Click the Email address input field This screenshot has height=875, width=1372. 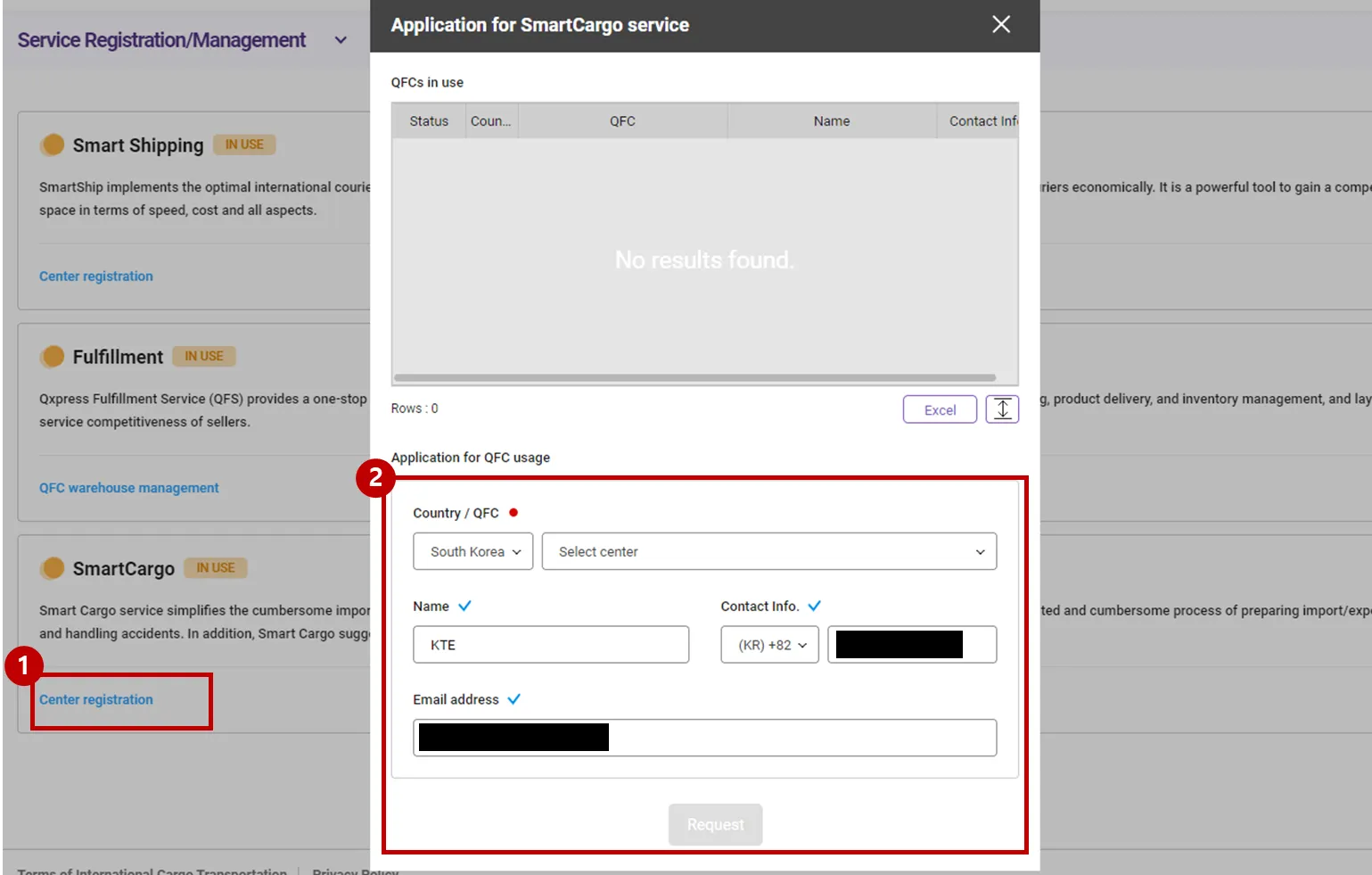704,738
